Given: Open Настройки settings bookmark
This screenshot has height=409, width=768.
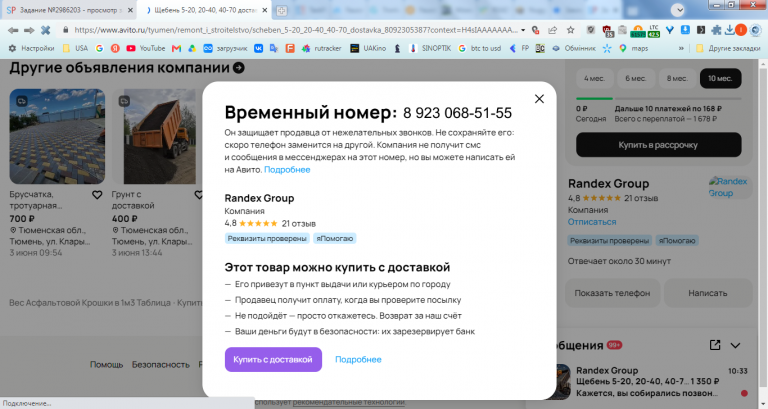Looking at the screenshot, I should click(31, 48).
